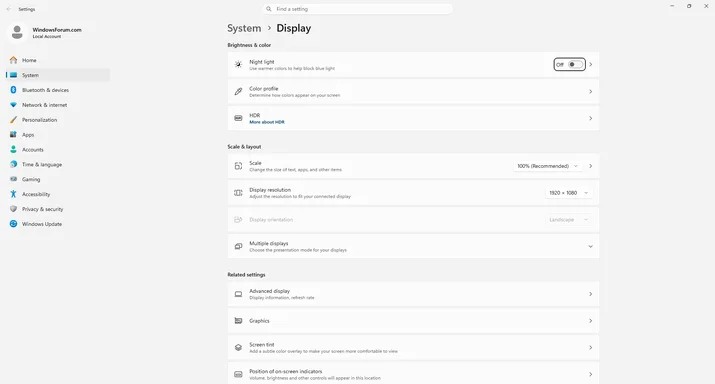Viewport: 715px width, 384px height.
Task: Click the System monitor icon in sidebar
Action: click(13, 75)
